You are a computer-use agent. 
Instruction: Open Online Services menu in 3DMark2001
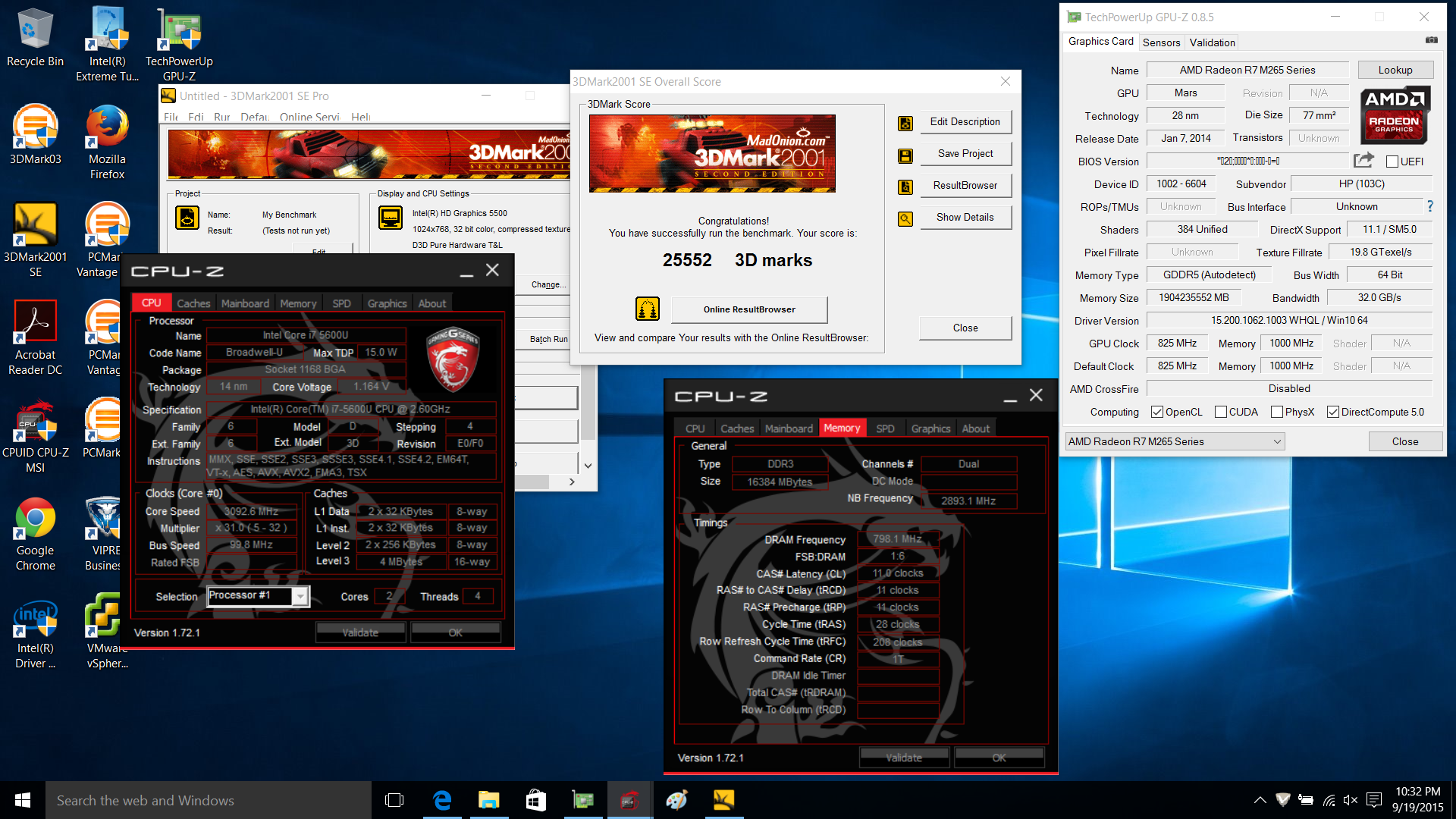pos(309,117)
